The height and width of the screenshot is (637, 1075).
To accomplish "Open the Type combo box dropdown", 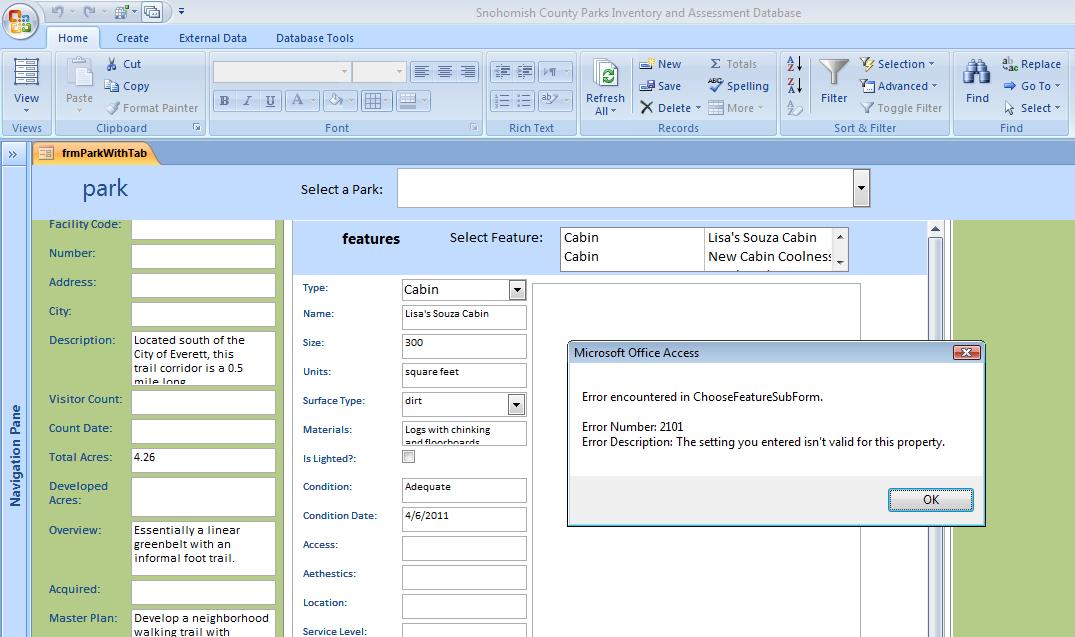I will tap(517, 290).
